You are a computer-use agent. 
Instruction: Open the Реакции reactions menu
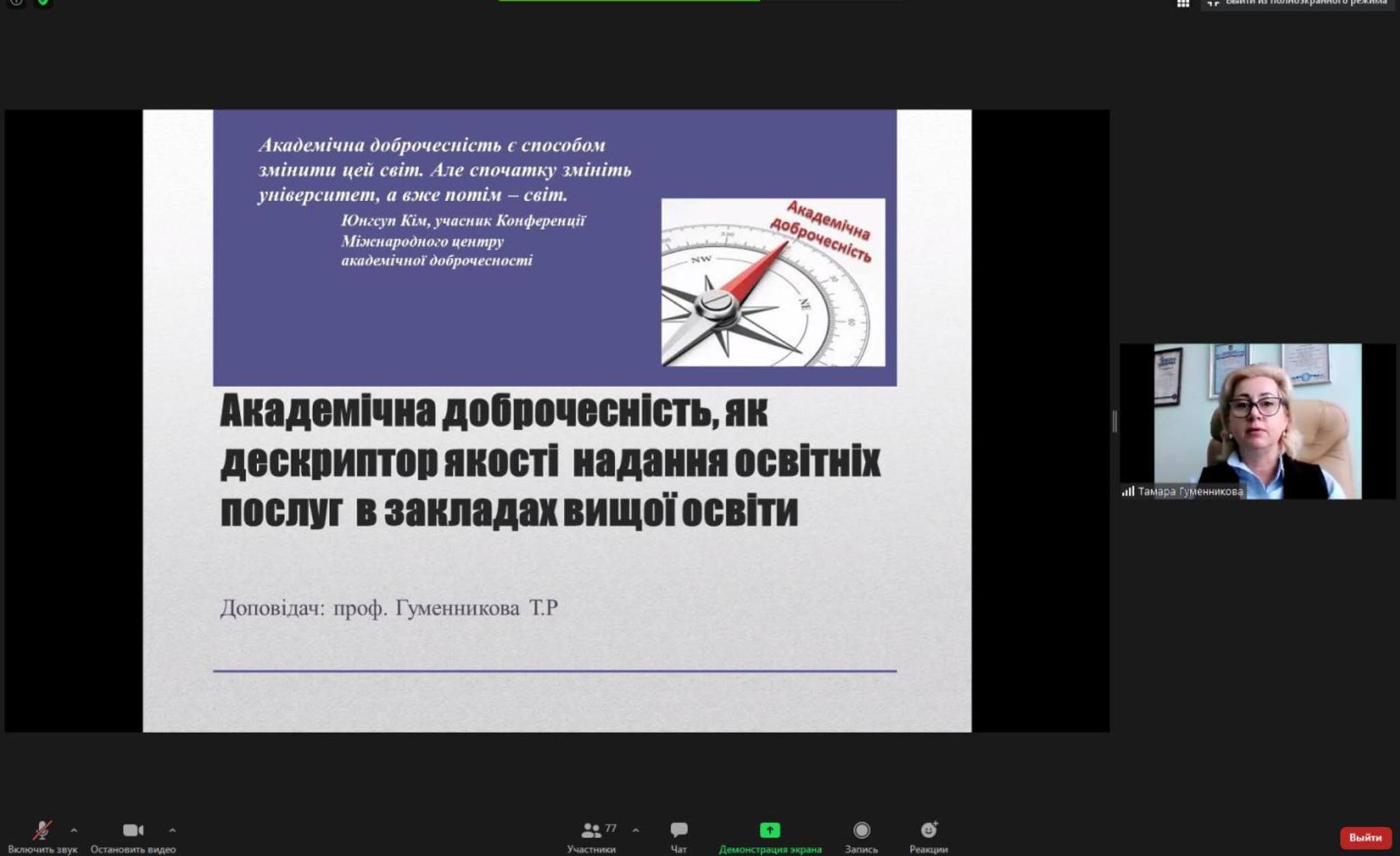click(x=928, y=830)
